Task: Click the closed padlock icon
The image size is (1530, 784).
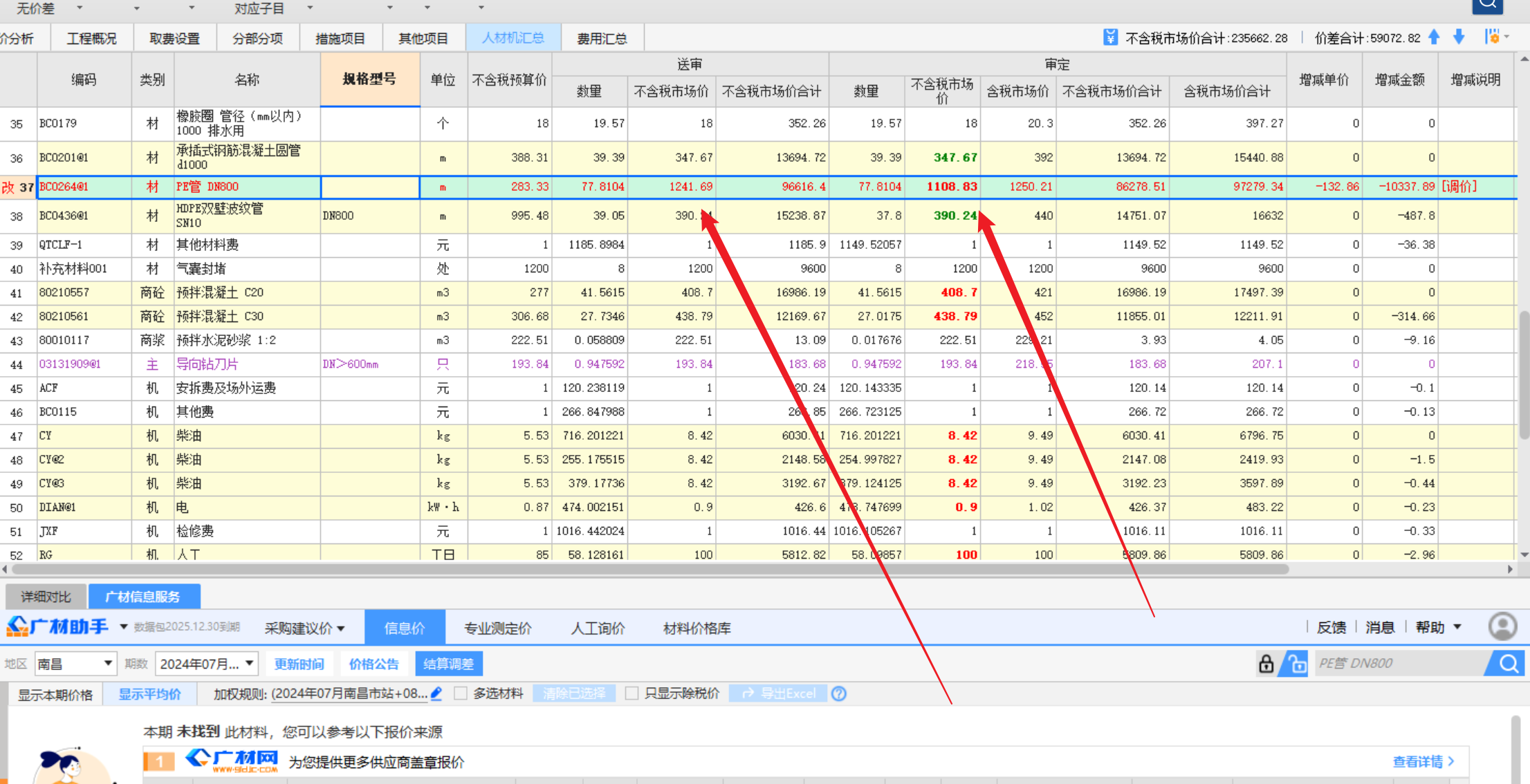Action: tap(1266, 664)
